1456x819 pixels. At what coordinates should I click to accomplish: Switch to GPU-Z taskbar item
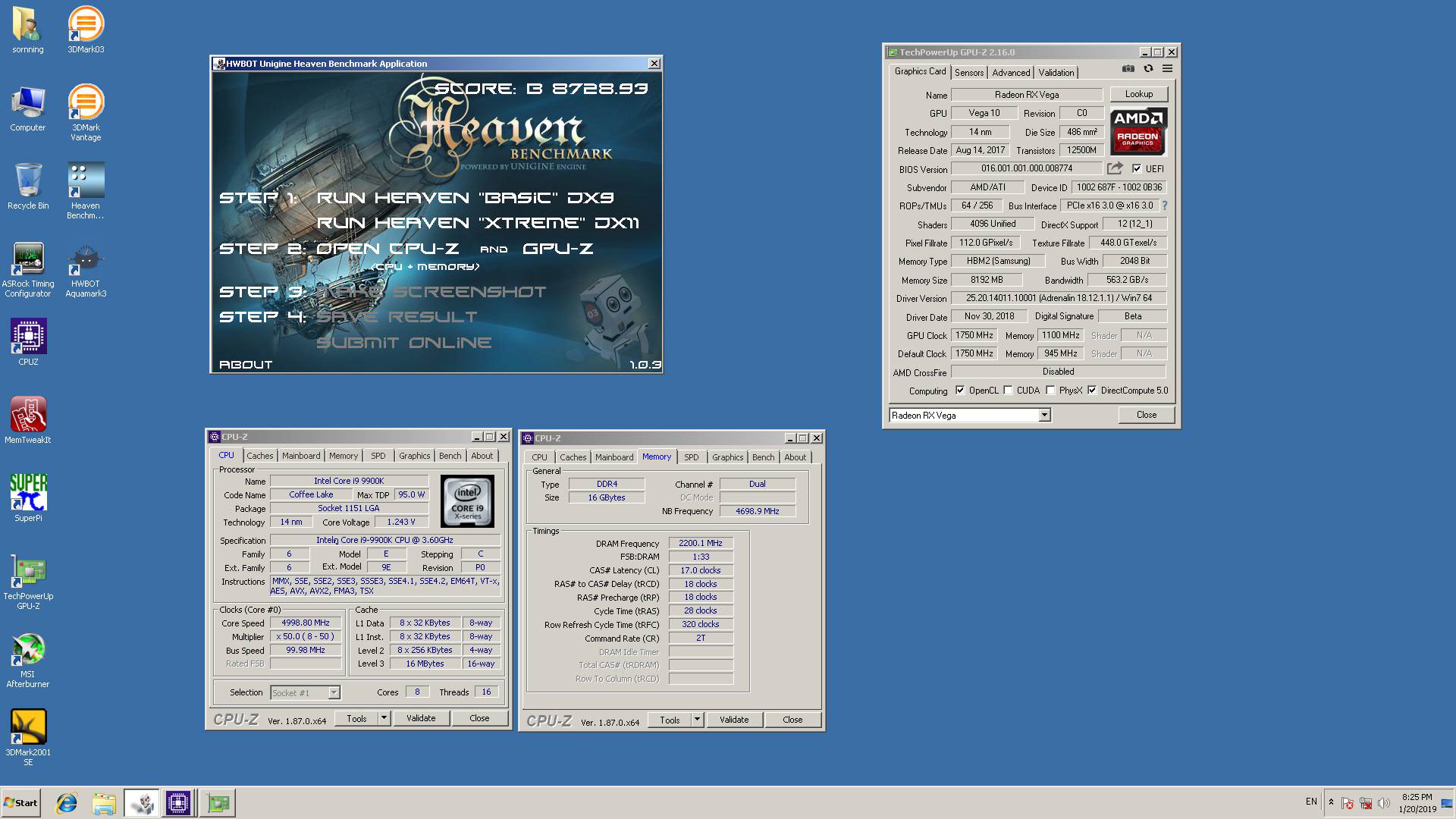[218, 803]
